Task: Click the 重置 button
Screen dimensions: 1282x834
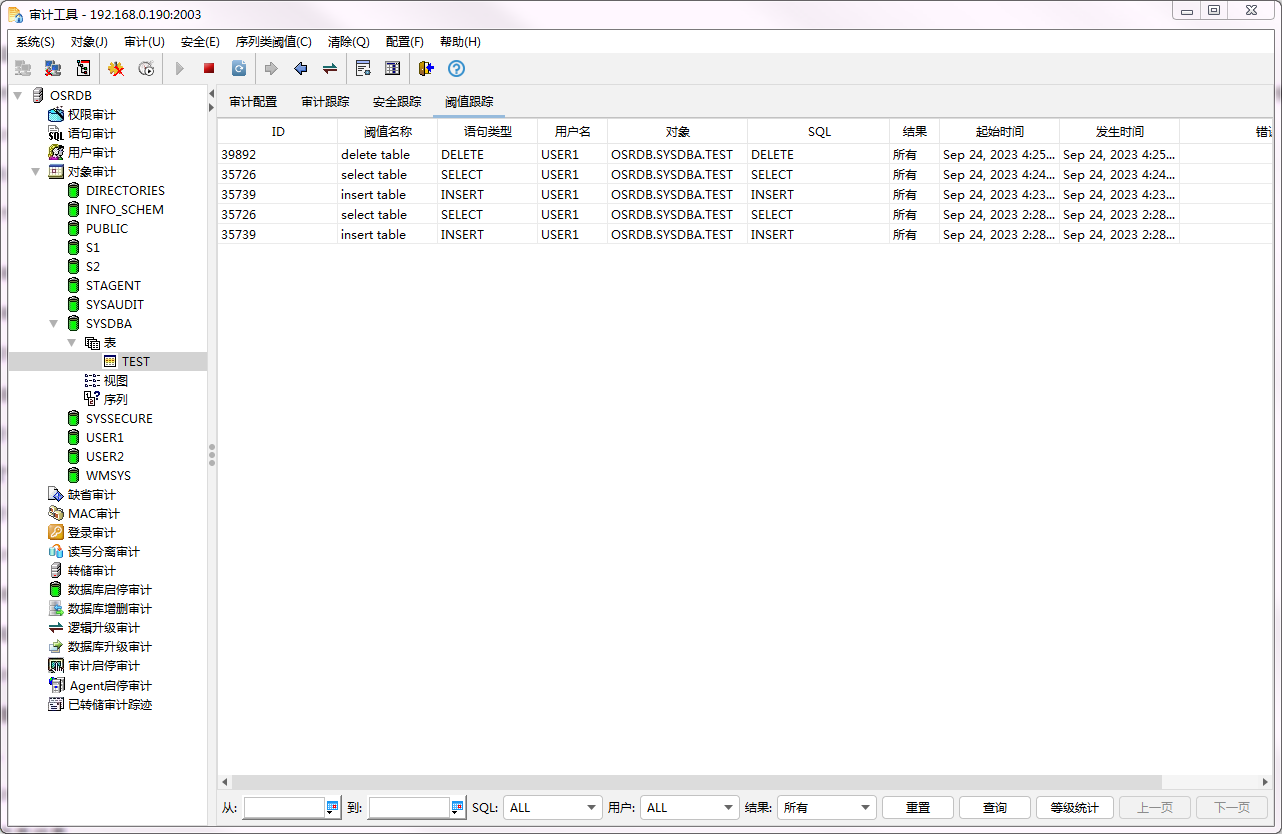Action: (917, 808)
